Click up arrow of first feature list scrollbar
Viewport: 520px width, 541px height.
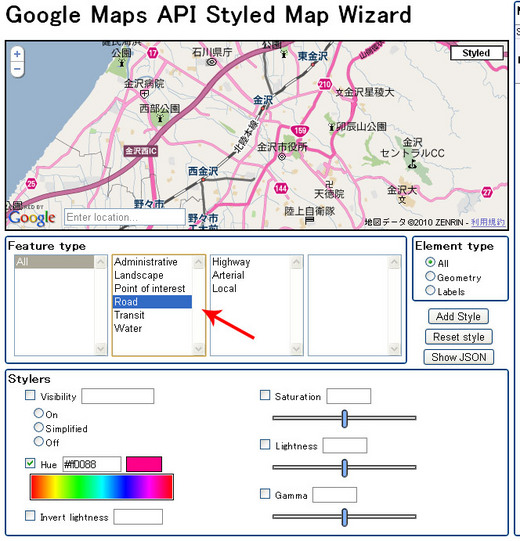[100, 262]
